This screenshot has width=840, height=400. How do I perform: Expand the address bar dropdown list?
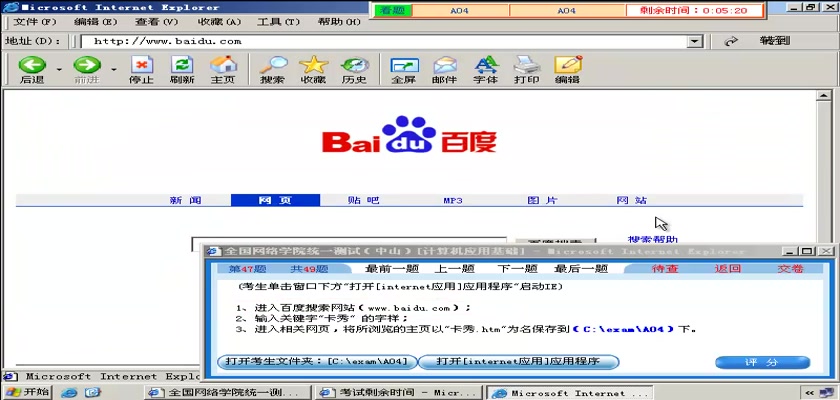pyautogui.click(x=695, y=41)
